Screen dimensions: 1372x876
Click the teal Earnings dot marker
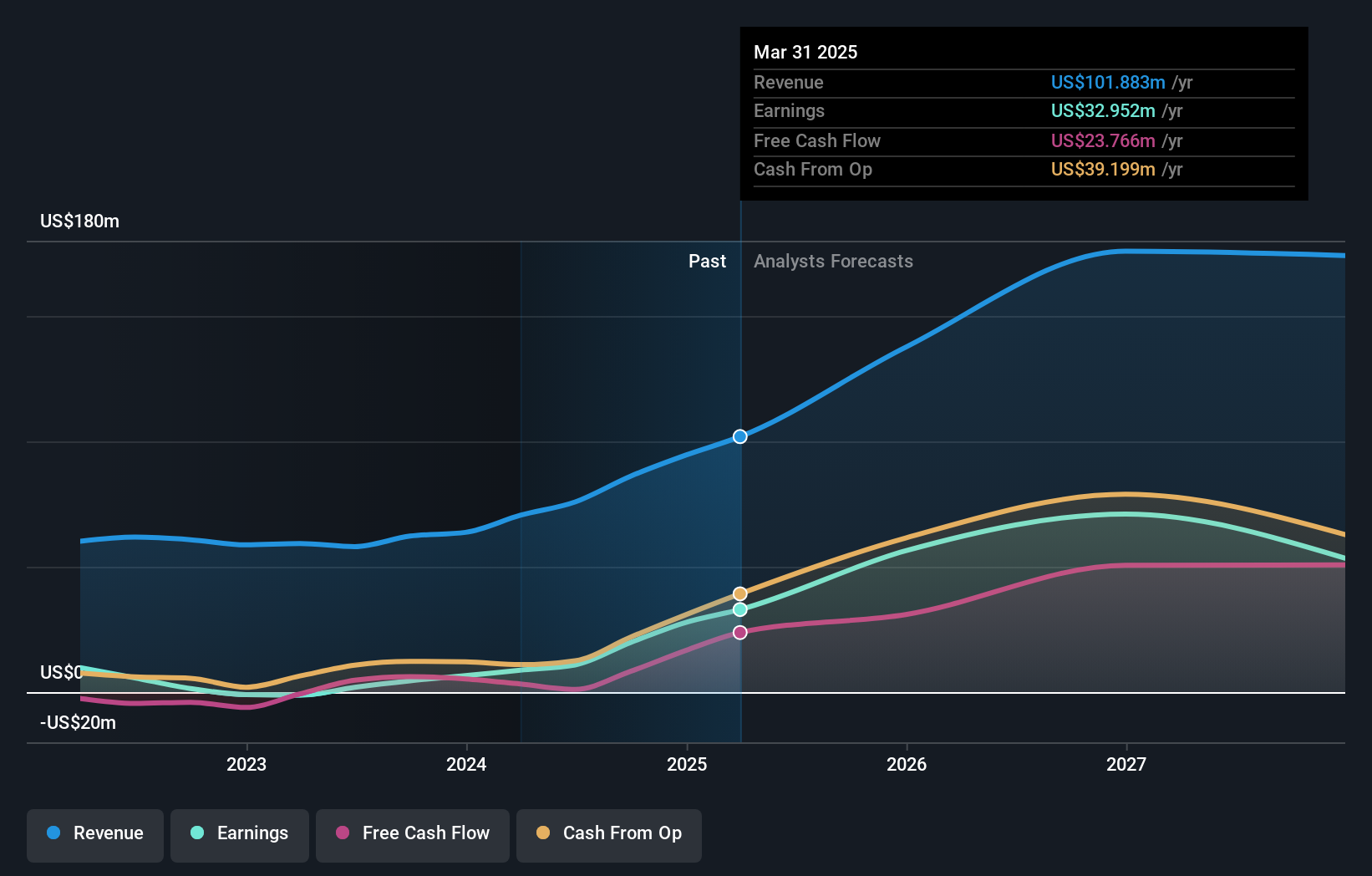pos(739,609)
